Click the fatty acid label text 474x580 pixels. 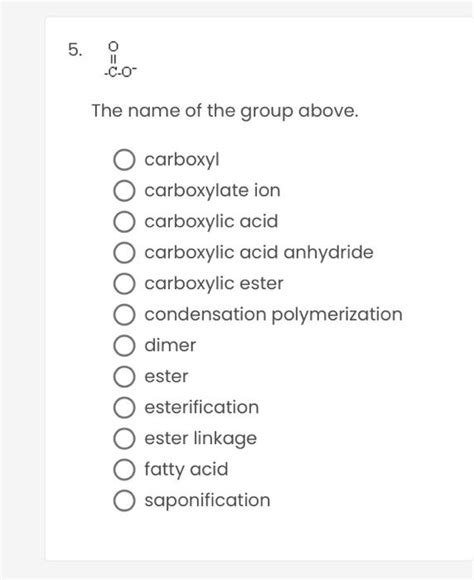(186, 469)
